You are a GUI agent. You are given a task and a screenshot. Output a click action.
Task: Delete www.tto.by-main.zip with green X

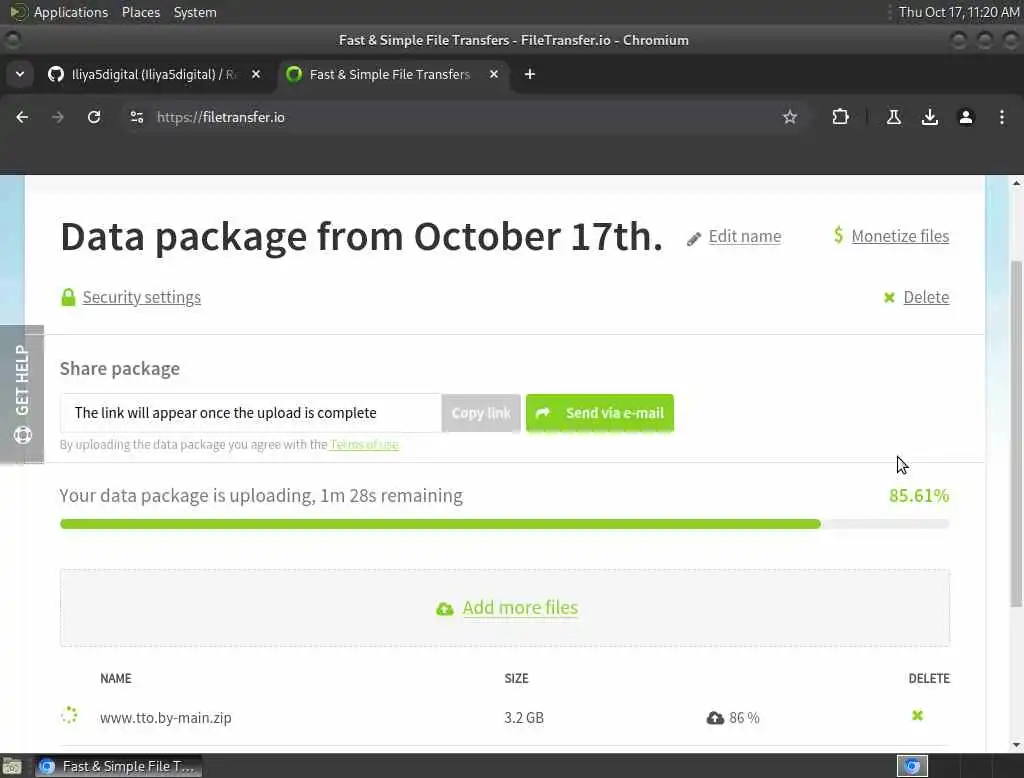(917, 716)
